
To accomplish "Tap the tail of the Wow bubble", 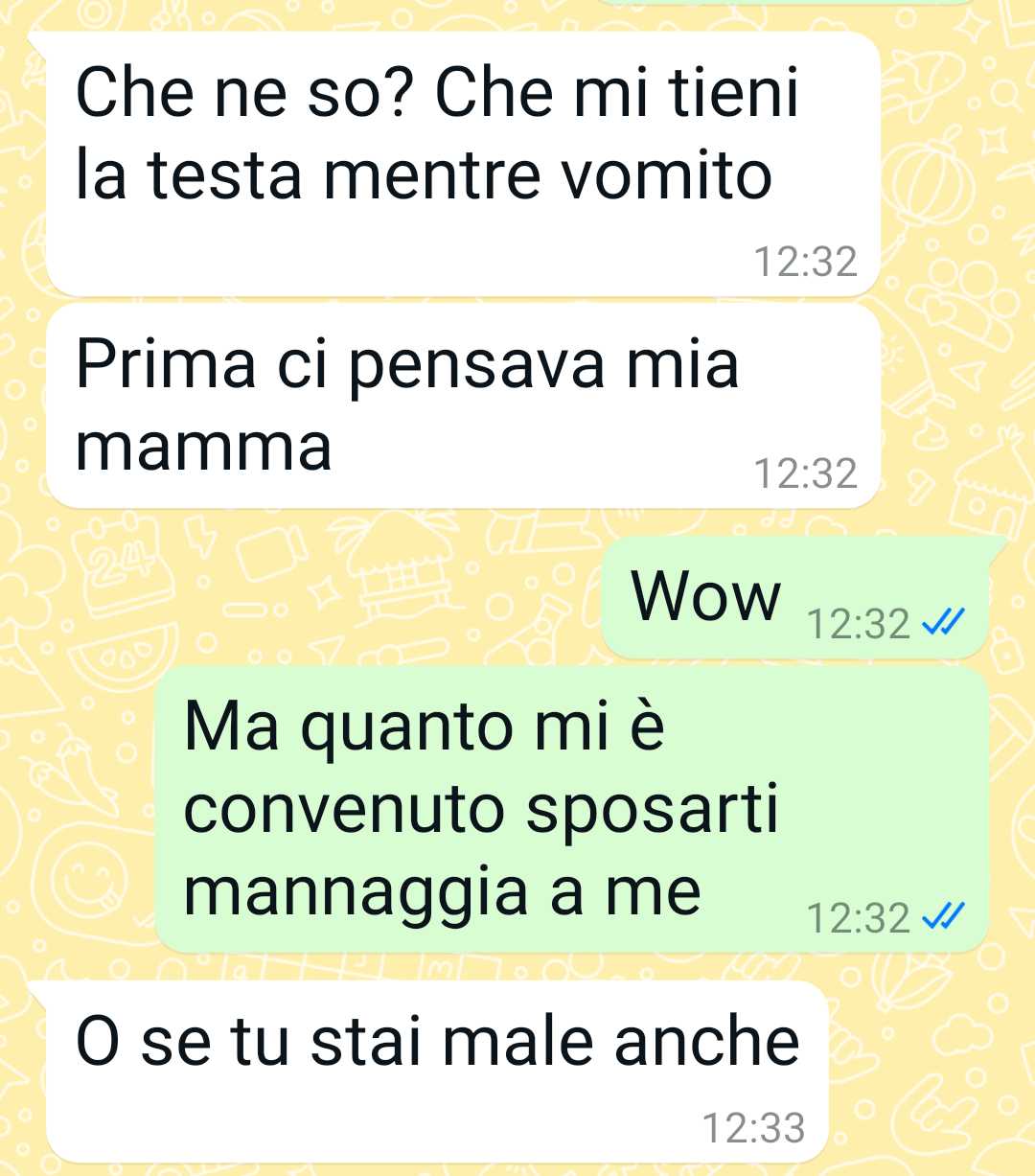I will tap(997, 548).
